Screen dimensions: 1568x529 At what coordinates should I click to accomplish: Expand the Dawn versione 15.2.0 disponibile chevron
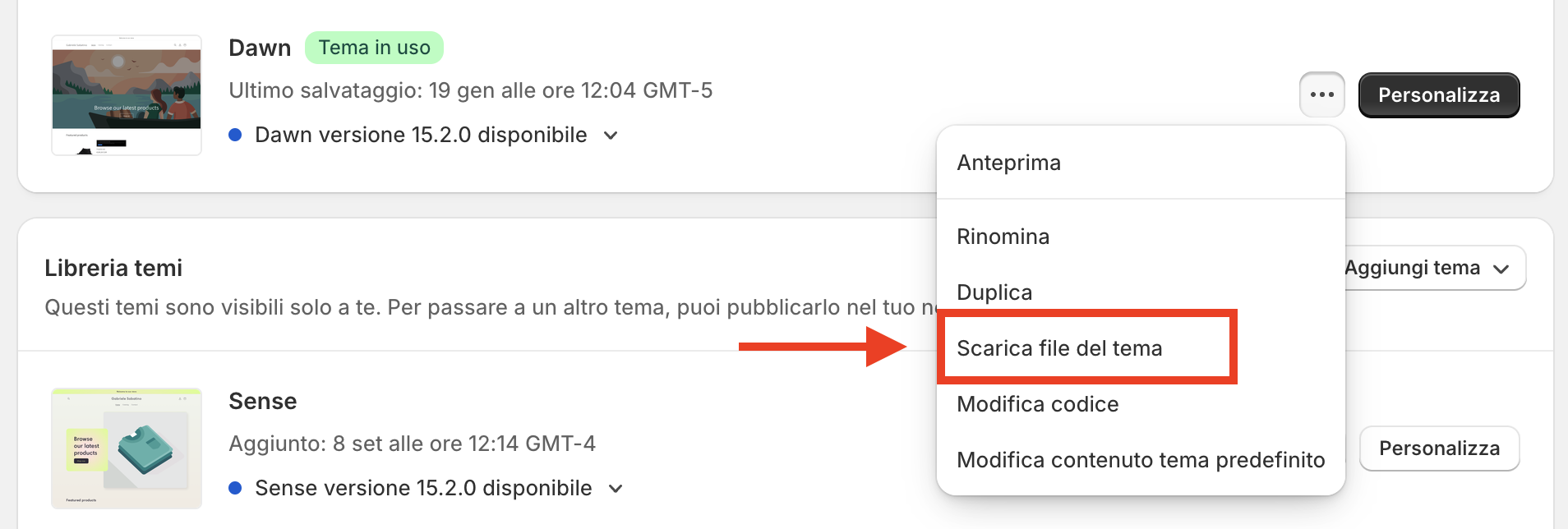click(x=611, y=136)
